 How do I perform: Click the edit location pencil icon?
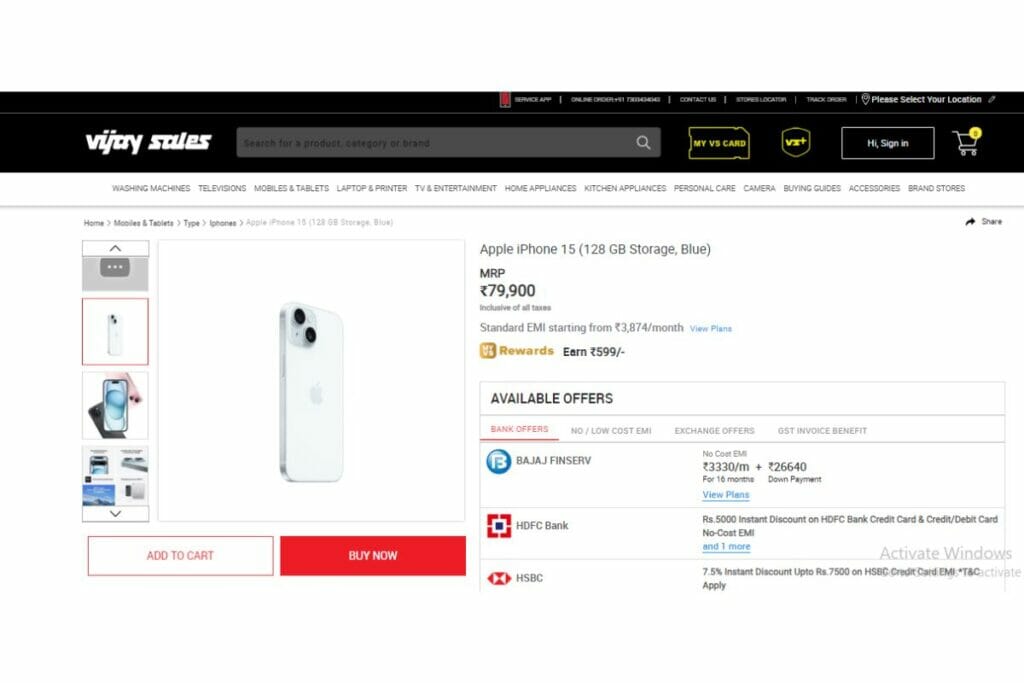[992, 99]
